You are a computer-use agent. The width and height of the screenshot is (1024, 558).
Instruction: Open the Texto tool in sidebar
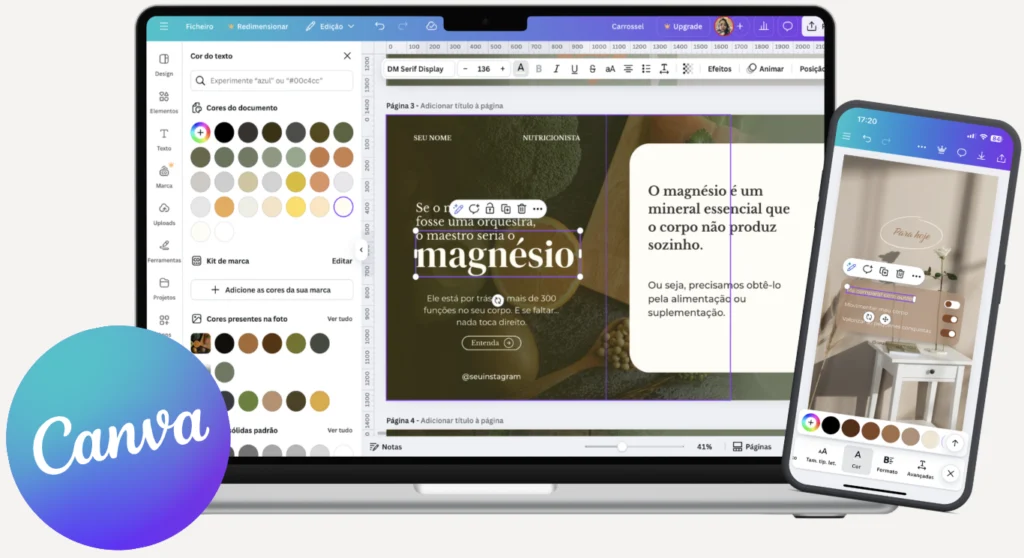point(163,138)
